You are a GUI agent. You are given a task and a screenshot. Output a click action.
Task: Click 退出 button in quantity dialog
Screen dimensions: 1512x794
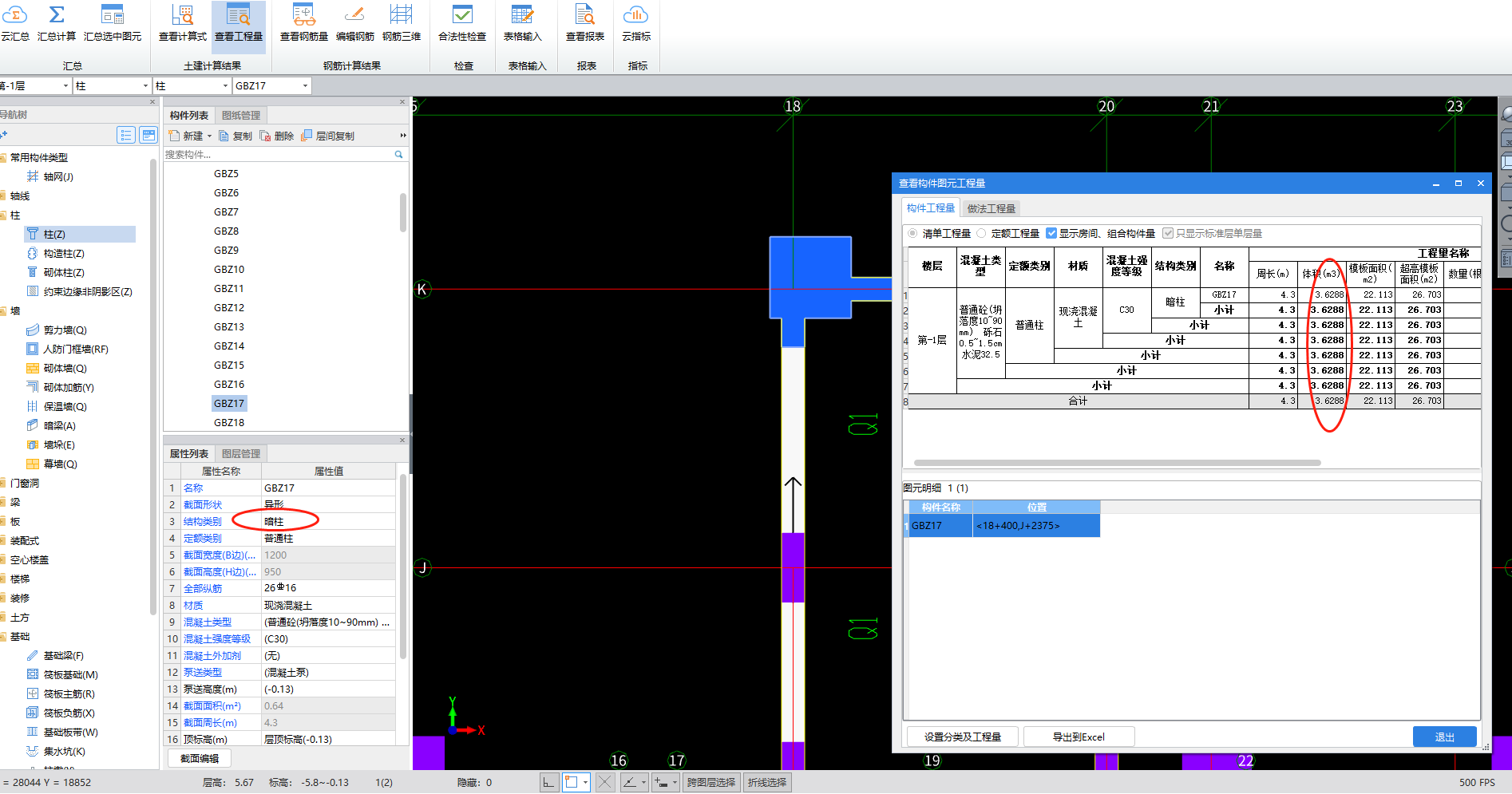(1445, 737)
